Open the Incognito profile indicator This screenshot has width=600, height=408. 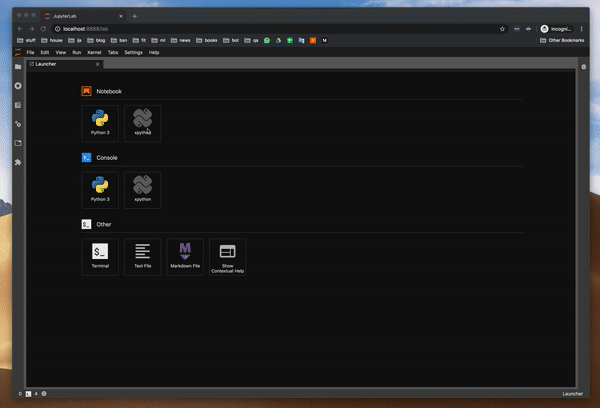(556, 29)
